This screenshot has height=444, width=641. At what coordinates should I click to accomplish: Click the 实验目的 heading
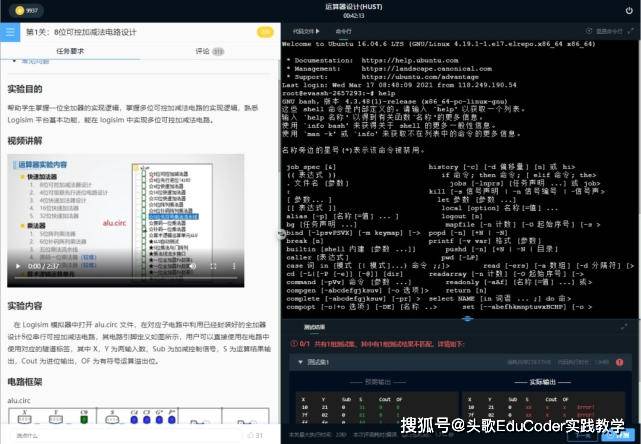click(25, 89)
